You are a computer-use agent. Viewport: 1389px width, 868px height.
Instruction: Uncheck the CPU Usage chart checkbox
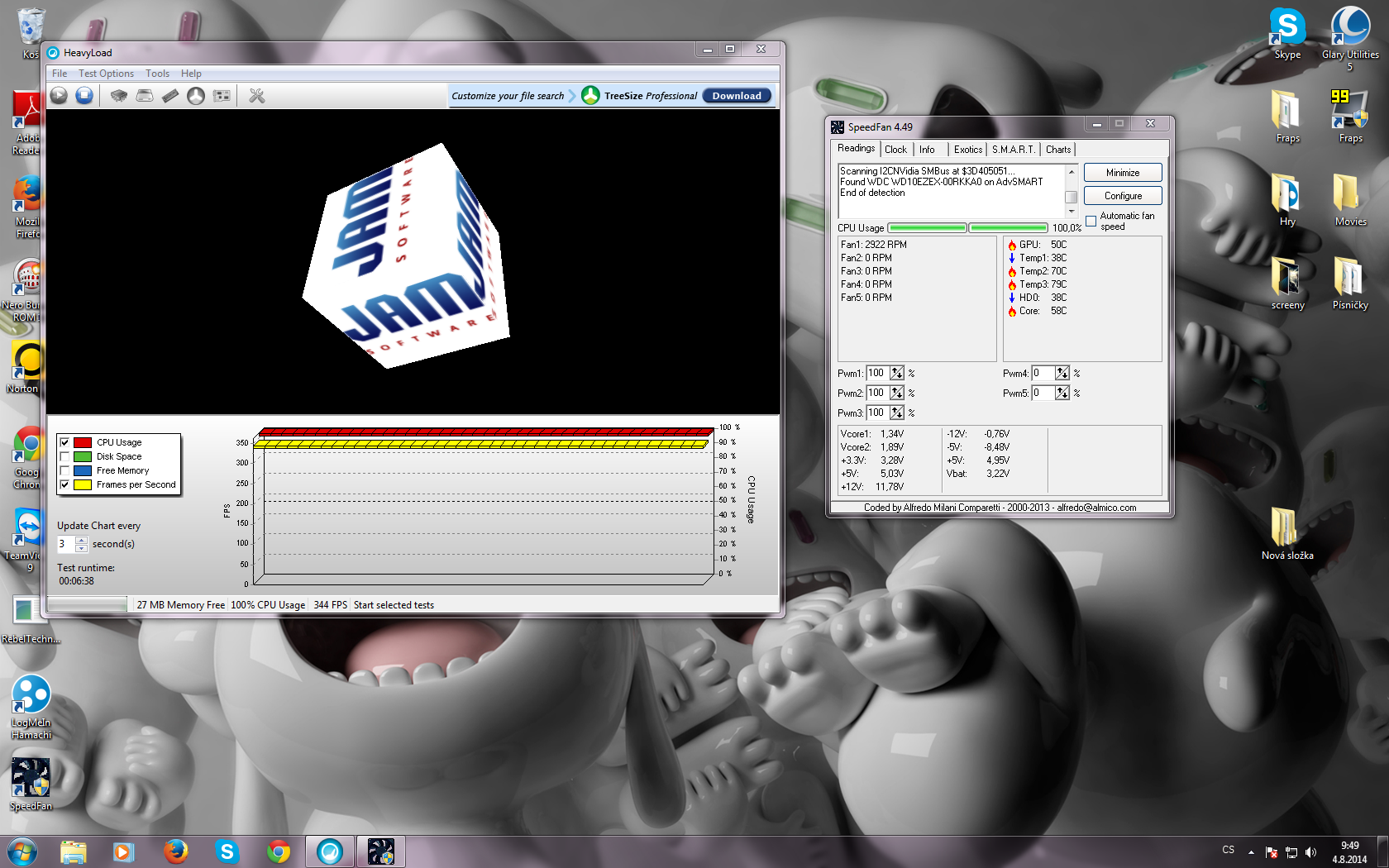click(x=64, y=442)
